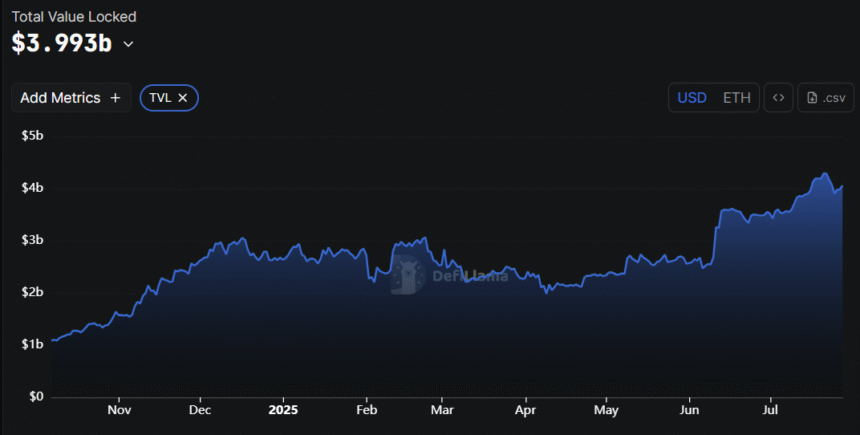Click the Apr label on the x-axis

pyautogui.click(x=526, y=409)
